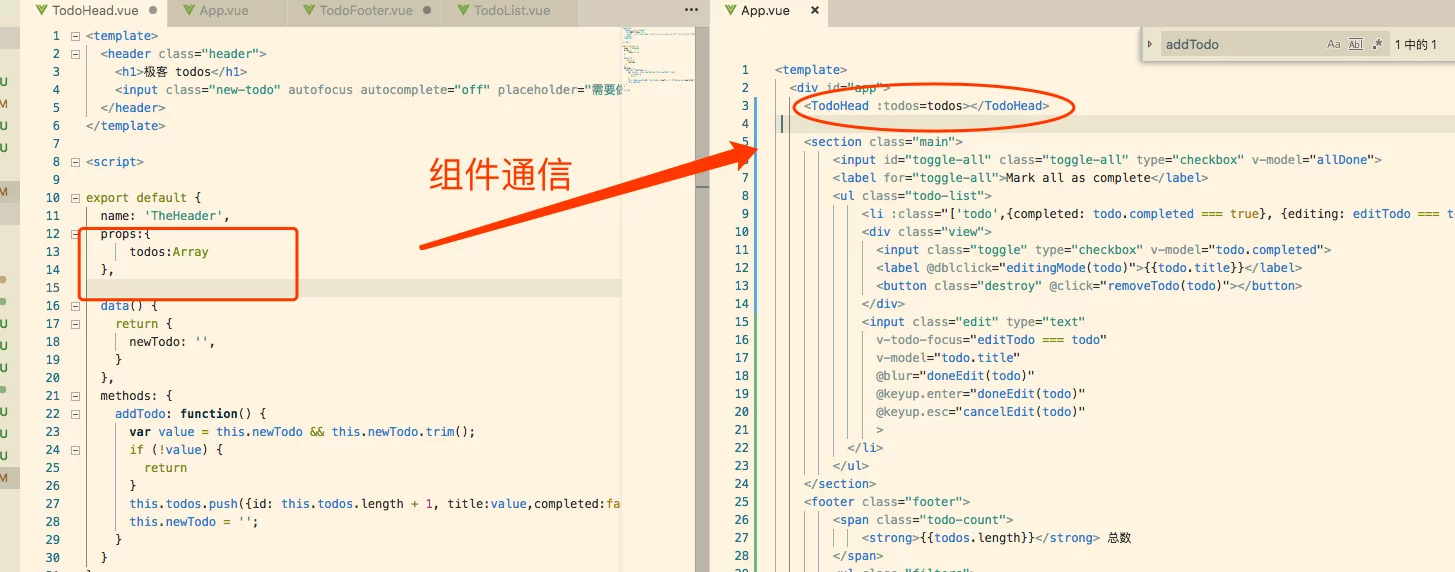Open more actions menu in left editor group
This screenshot has height=572, width=1455.
pos(690,10)
